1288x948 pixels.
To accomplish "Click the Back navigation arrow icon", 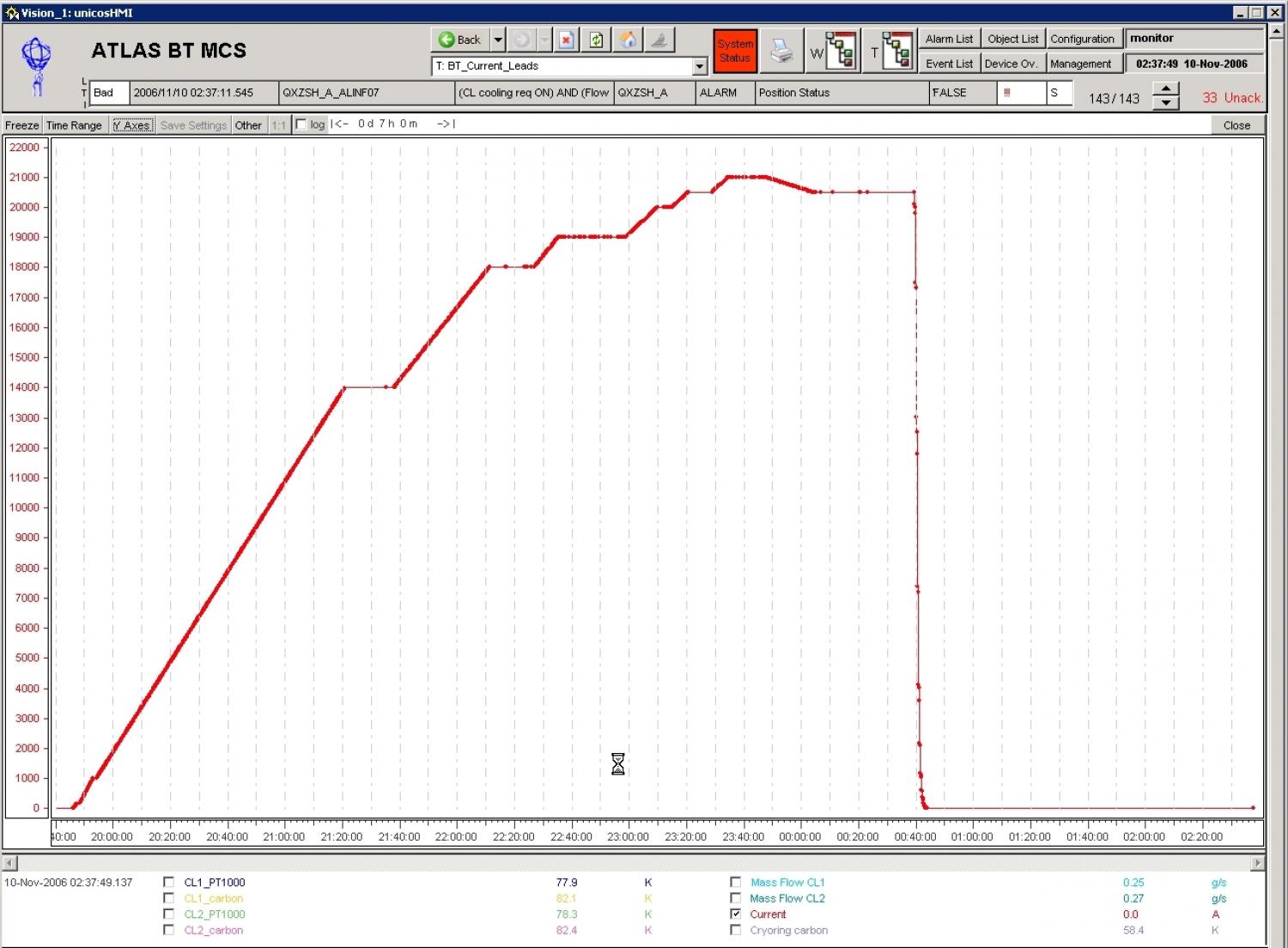I will 449,39.
